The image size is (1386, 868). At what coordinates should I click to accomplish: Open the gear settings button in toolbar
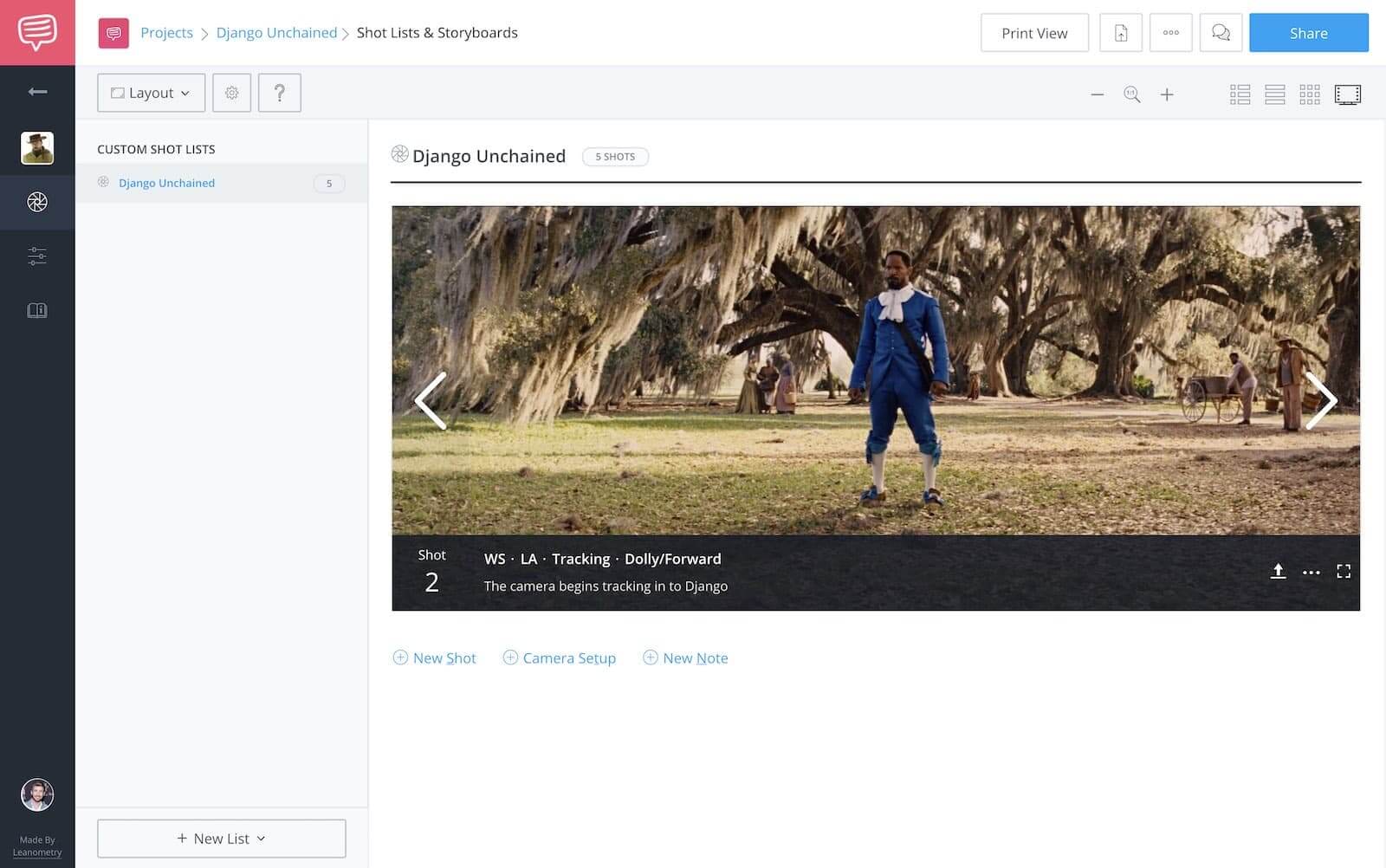click(231, 93)
